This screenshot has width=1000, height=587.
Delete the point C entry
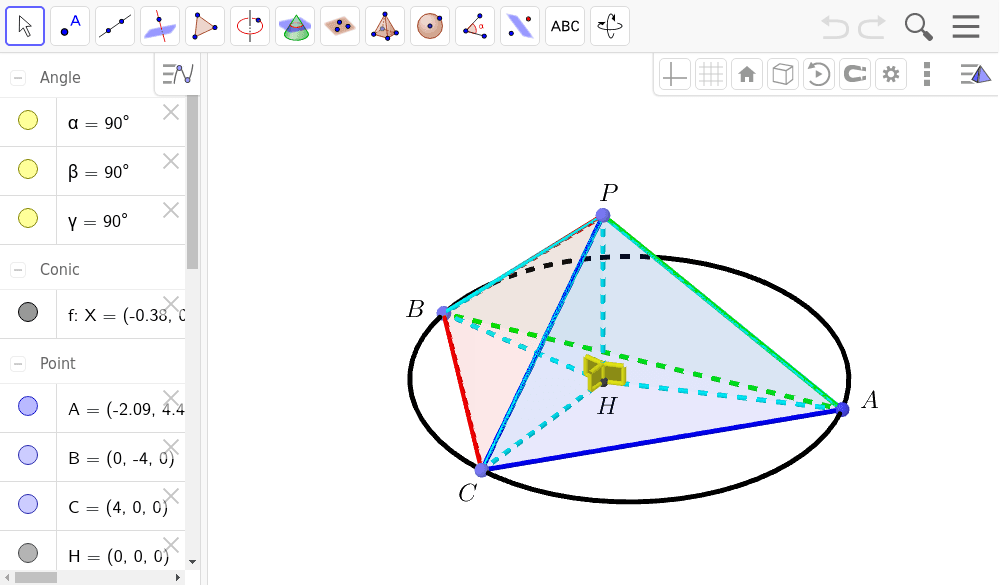[x=171, y=496]
